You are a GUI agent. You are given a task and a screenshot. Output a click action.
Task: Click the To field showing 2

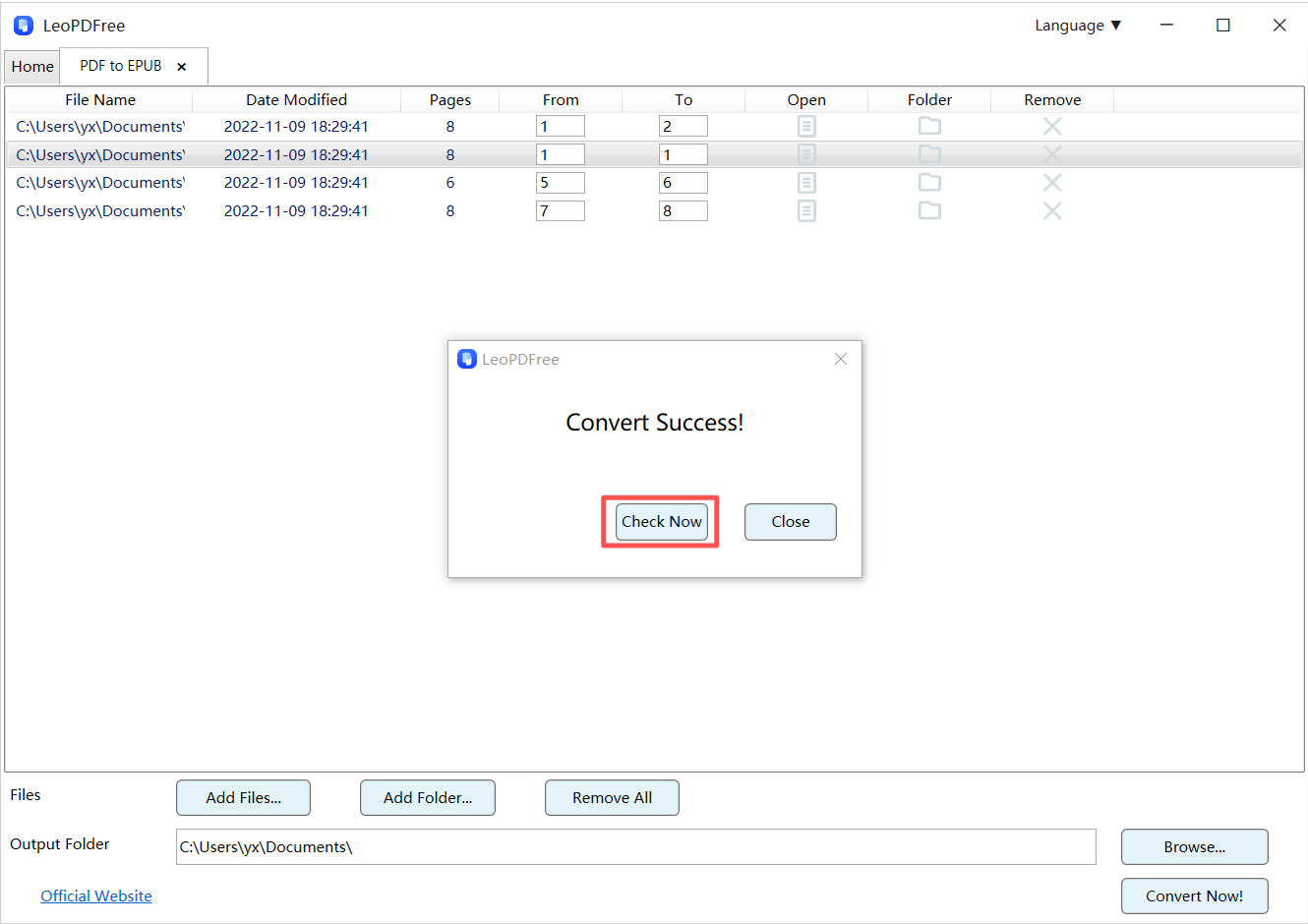[x=684, y=126]
